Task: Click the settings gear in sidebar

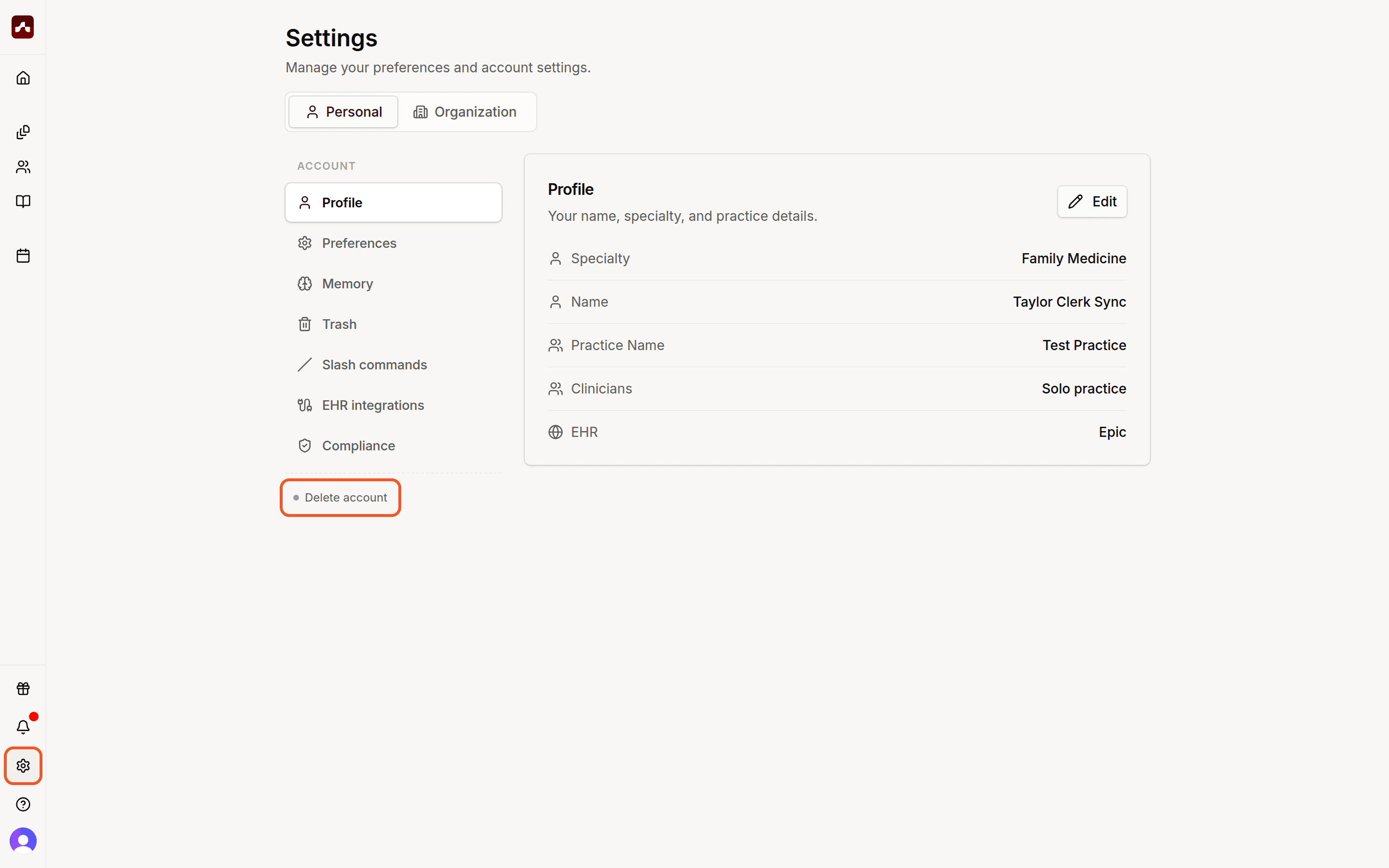Action: click(23, 766)
